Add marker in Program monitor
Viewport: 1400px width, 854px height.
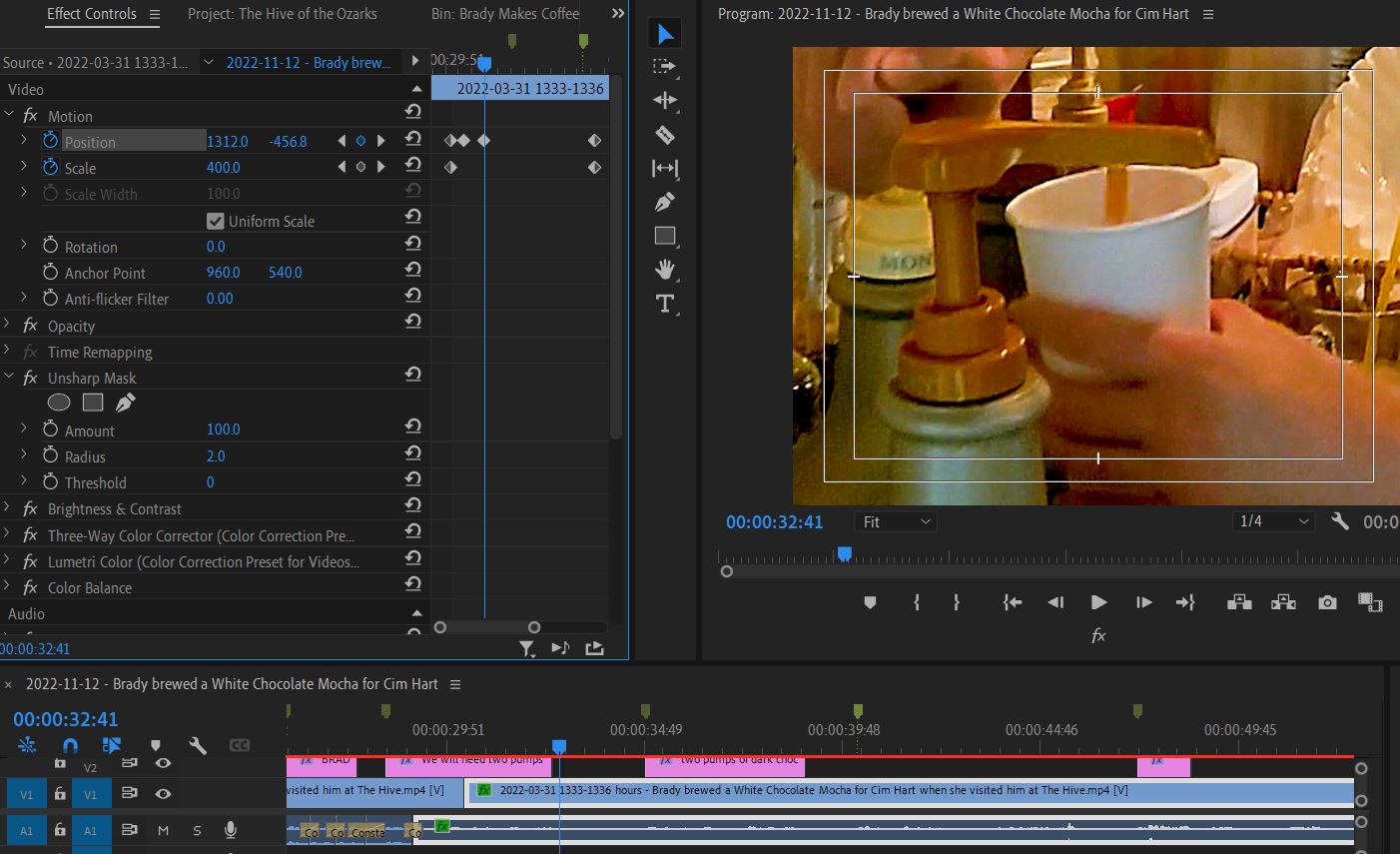[x=870, y=602]
